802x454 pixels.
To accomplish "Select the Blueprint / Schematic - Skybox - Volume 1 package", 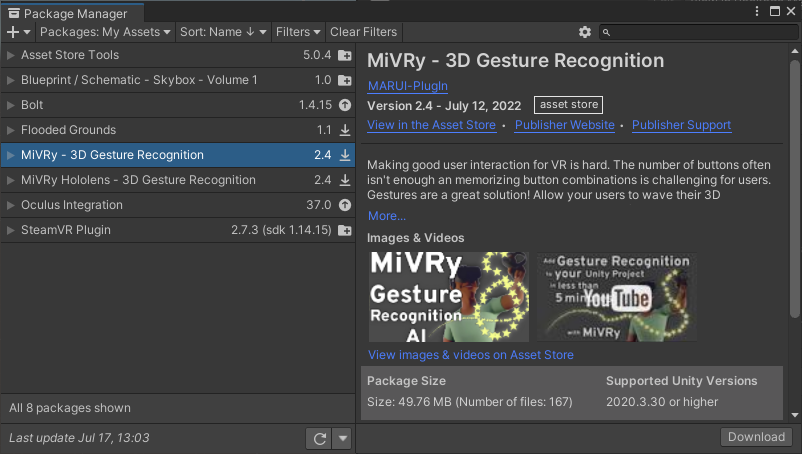I will (177, 80).
